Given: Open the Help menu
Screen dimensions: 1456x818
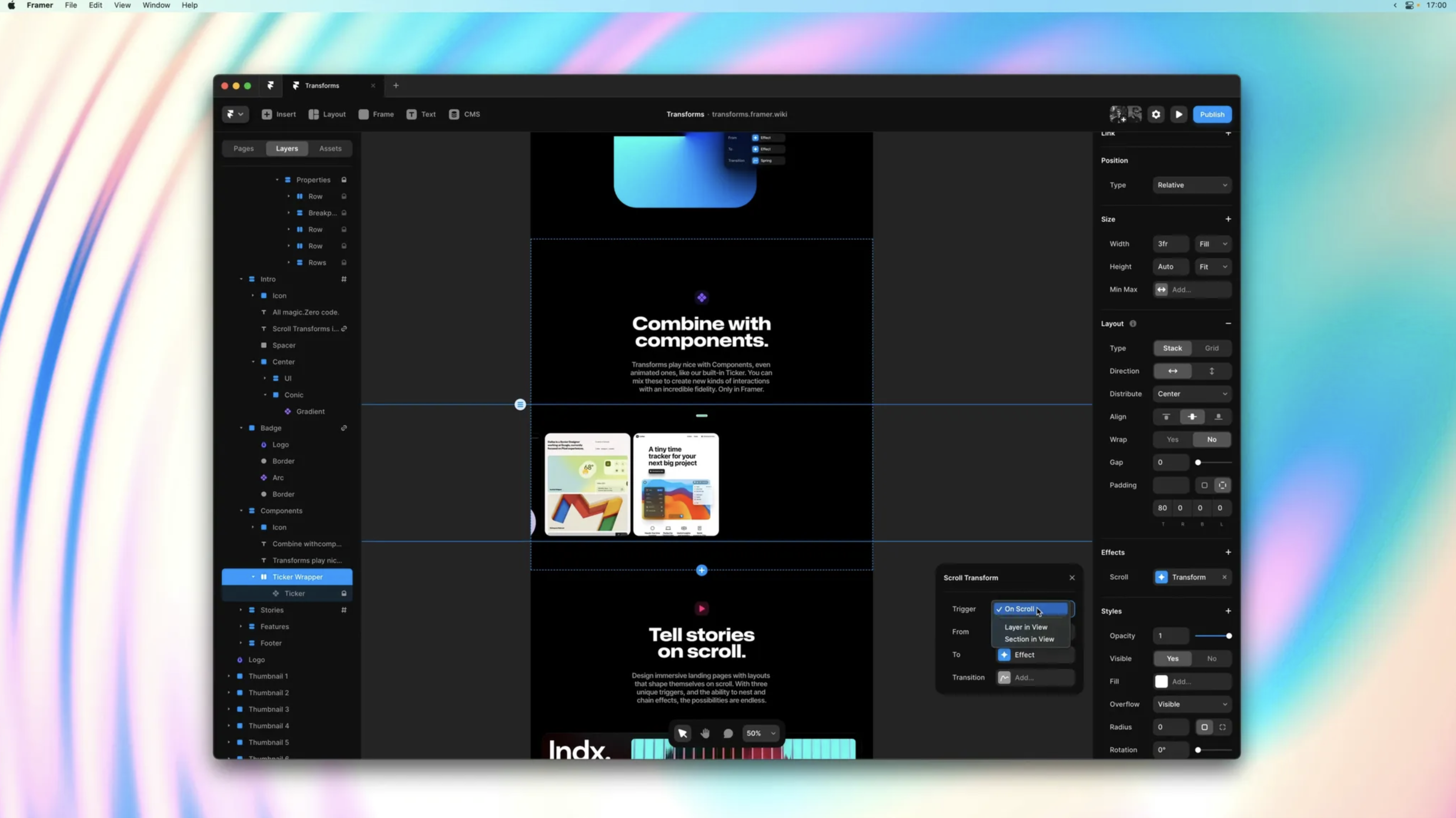Looking at the screenshot, I should tap(189, 5).
